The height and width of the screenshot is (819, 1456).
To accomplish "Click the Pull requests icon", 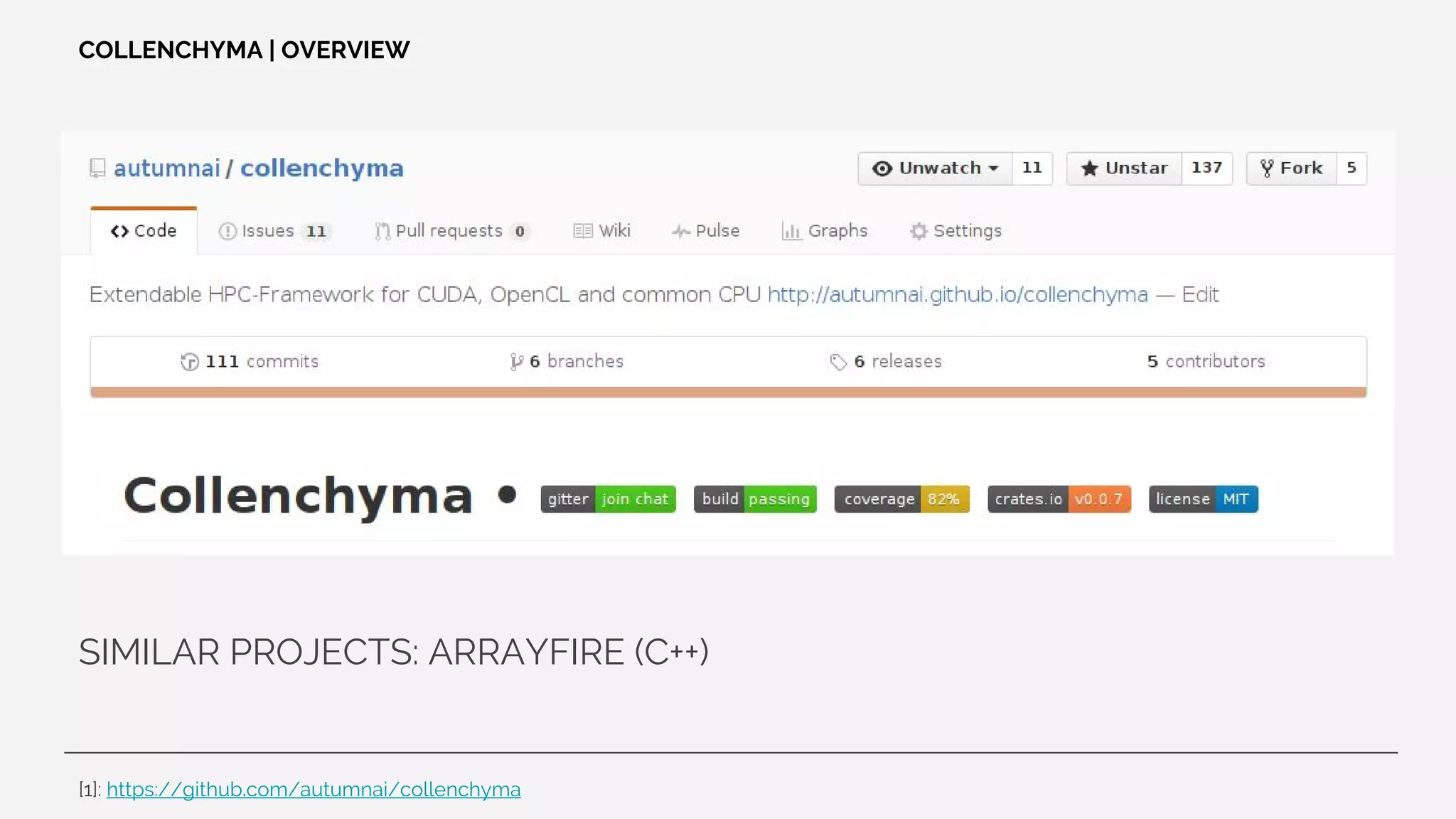I will coord(382,231).
